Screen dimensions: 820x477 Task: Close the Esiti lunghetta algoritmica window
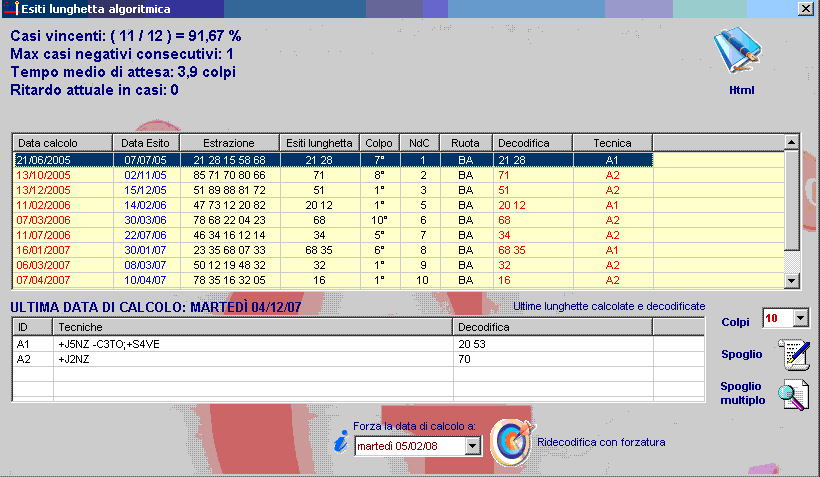(805, 8)
